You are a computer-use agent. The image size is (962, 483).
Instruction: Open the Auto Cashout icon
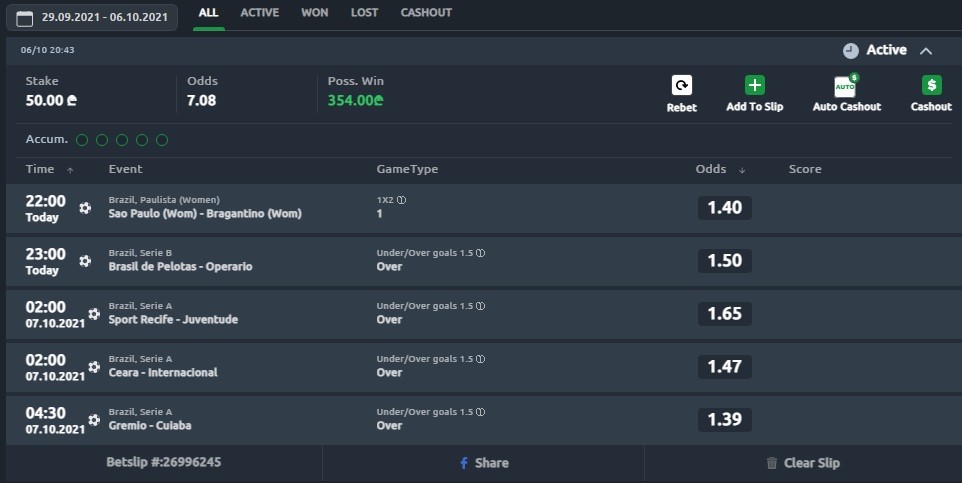(x=846, y=85)
